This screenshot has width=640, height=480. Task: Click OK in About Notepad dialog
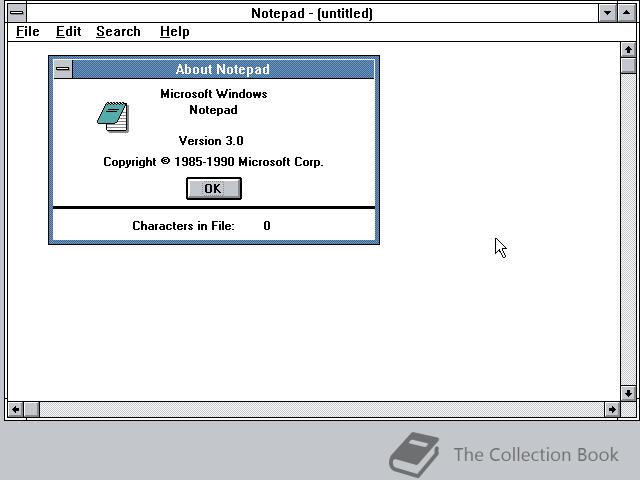coord(214,189)
